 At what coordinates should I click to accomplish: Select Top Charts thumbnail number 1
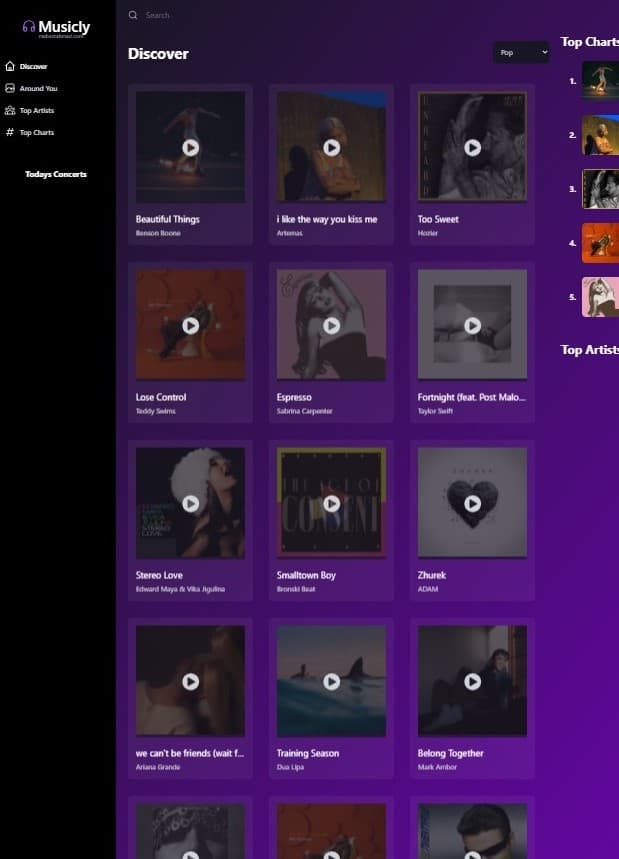[600, 81]
